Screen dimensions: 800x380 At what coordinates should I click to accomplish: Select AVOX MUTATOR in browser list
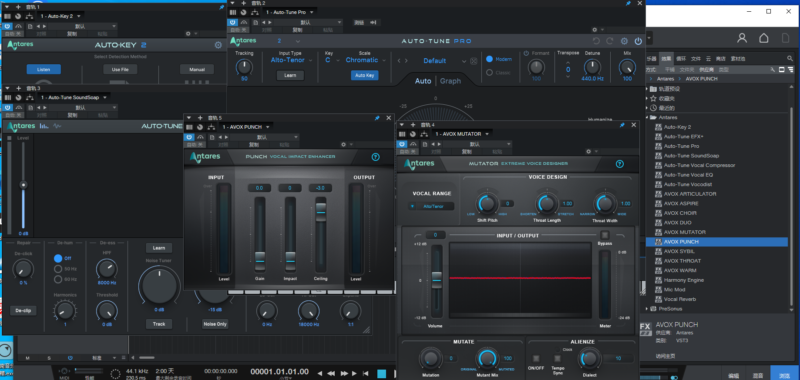pyautogui.click(x=684, y=232)
